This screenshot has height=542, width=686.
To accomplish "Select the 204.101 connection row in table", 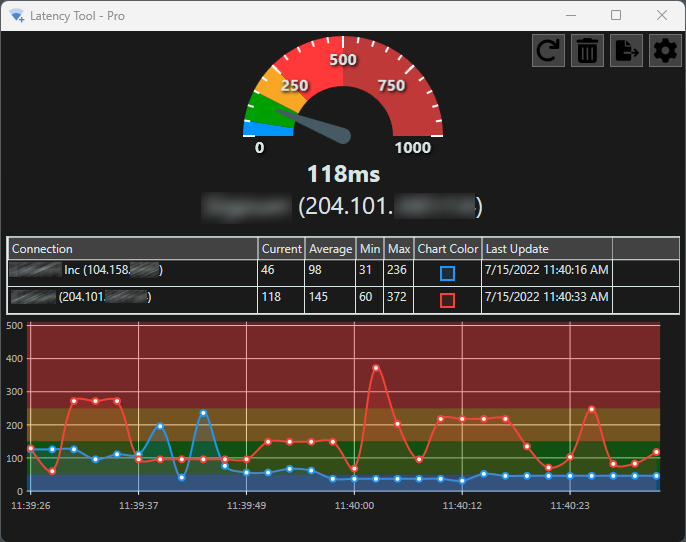I will (x=343, y=300).
